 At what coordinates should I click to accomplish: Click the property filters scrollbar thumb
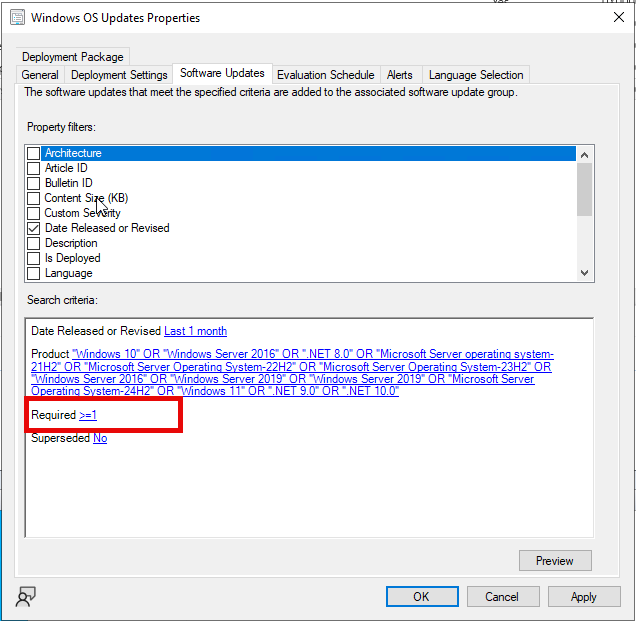point(584,189)
